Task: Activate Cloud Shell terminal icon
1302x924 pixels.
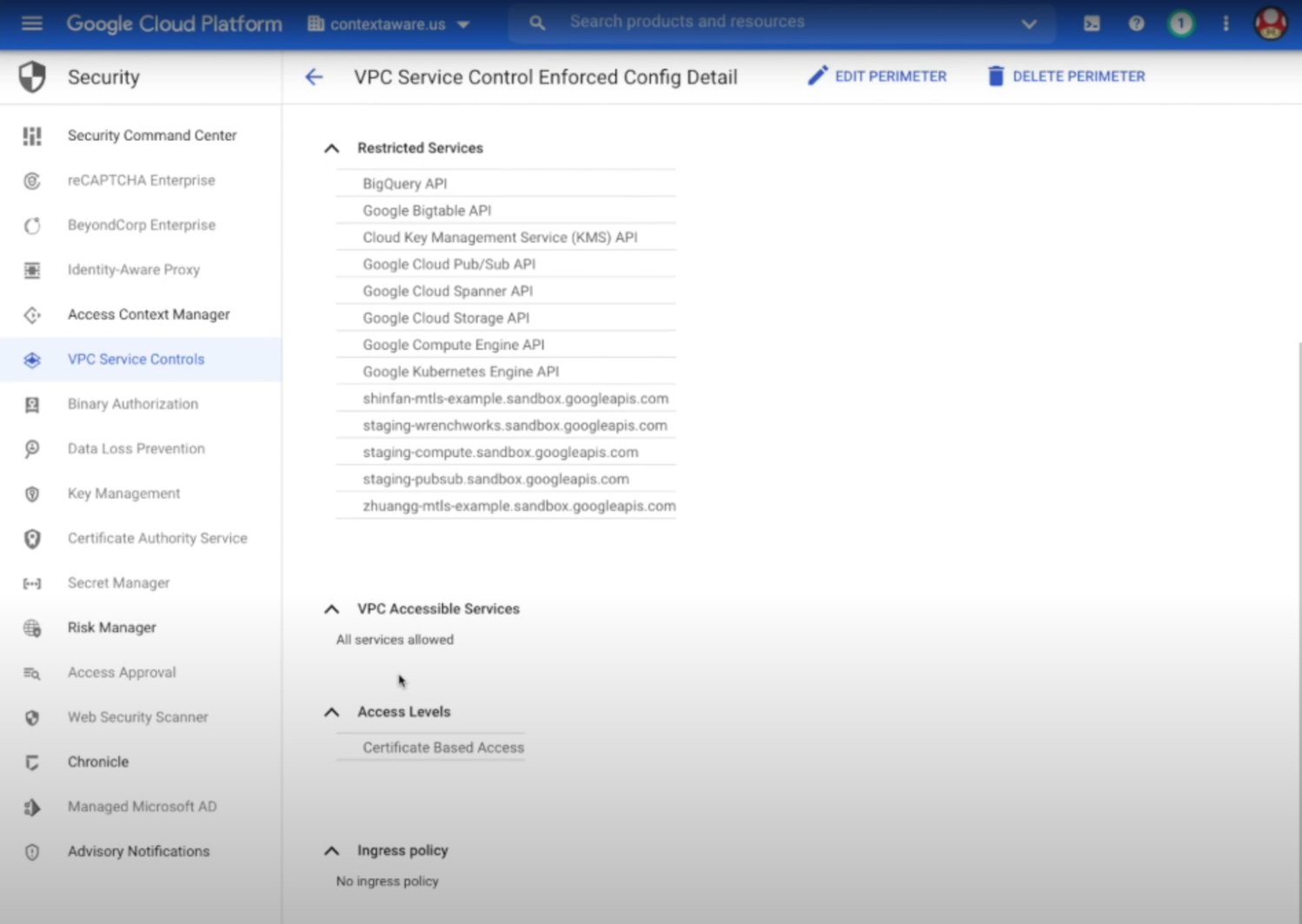Action: click(1092, 23)
